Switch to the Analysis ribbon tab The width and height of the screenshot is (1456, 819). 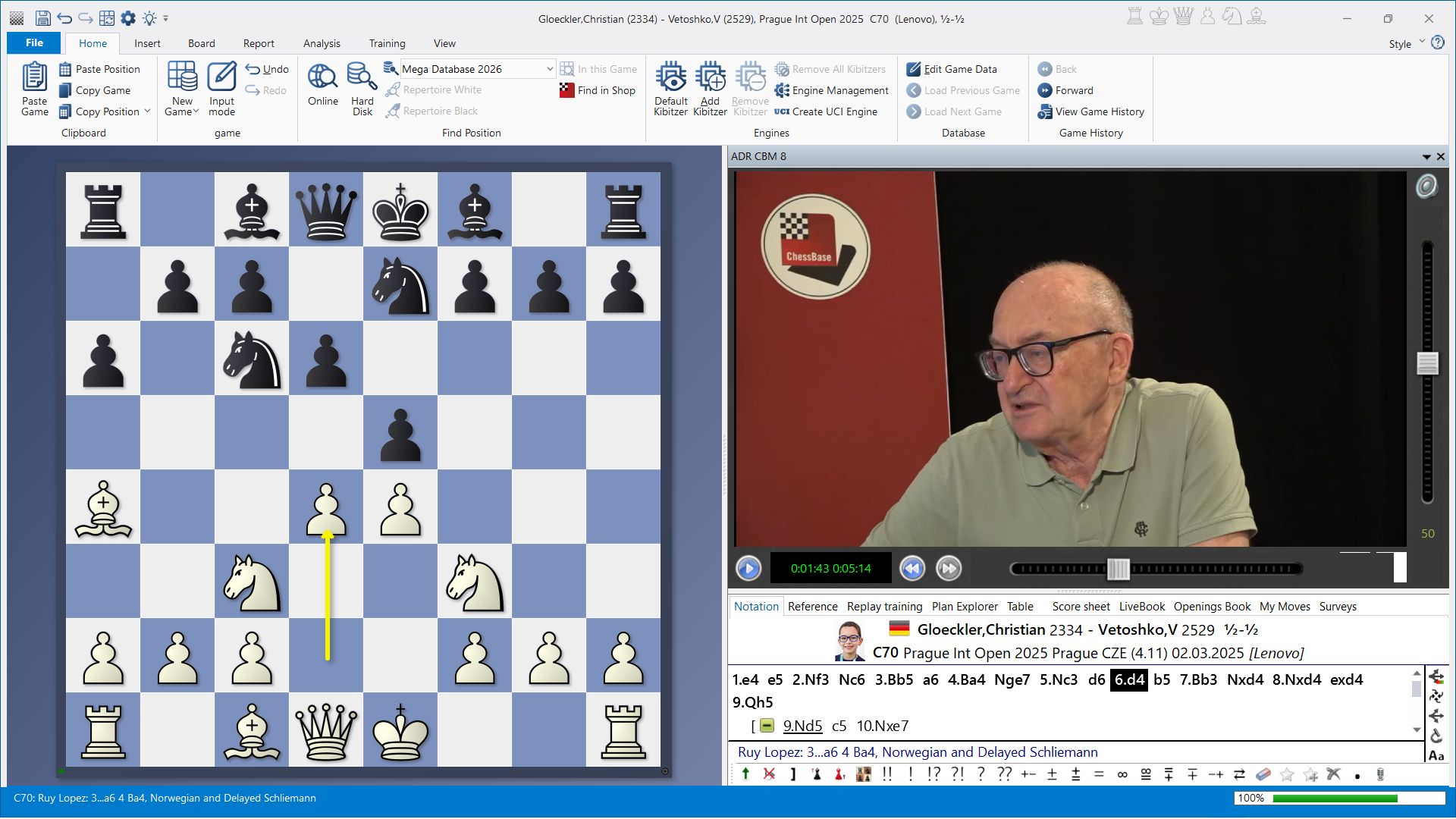(322, 43)
